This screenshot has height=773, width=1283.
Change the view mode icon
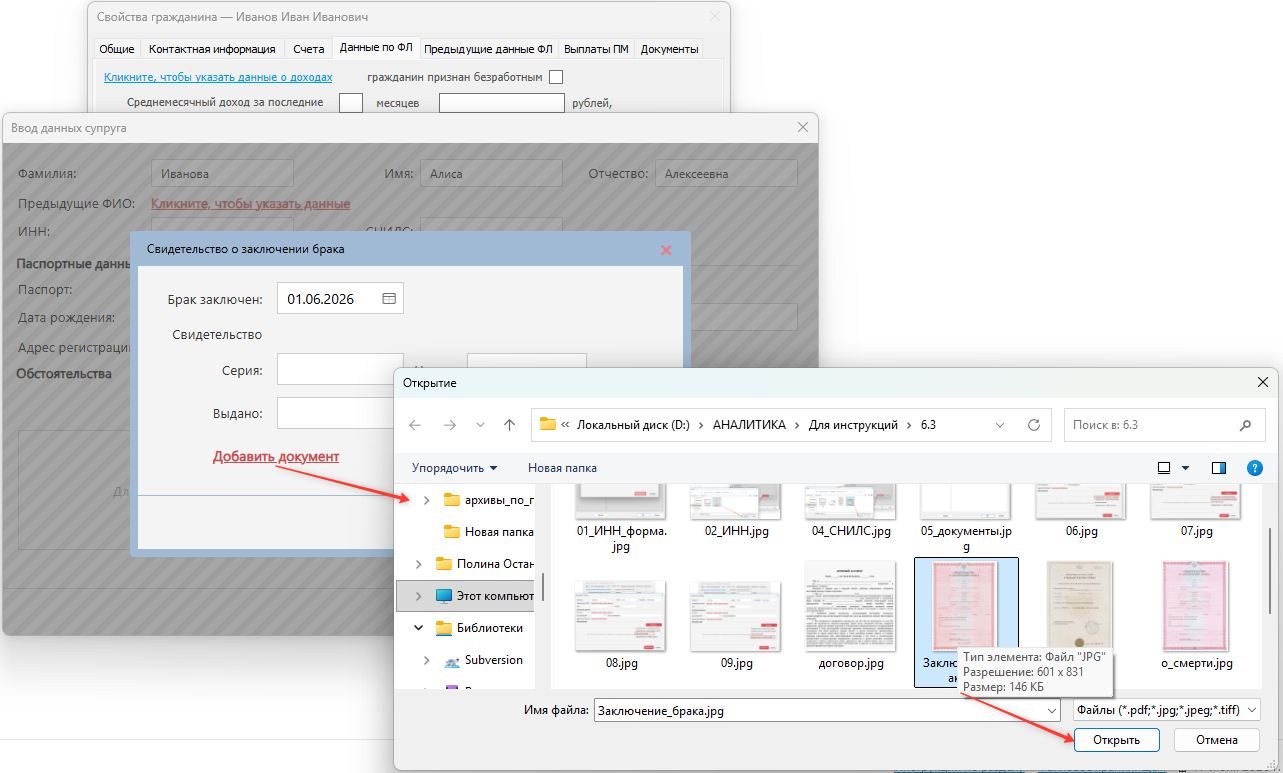[x=1164, y=468]
